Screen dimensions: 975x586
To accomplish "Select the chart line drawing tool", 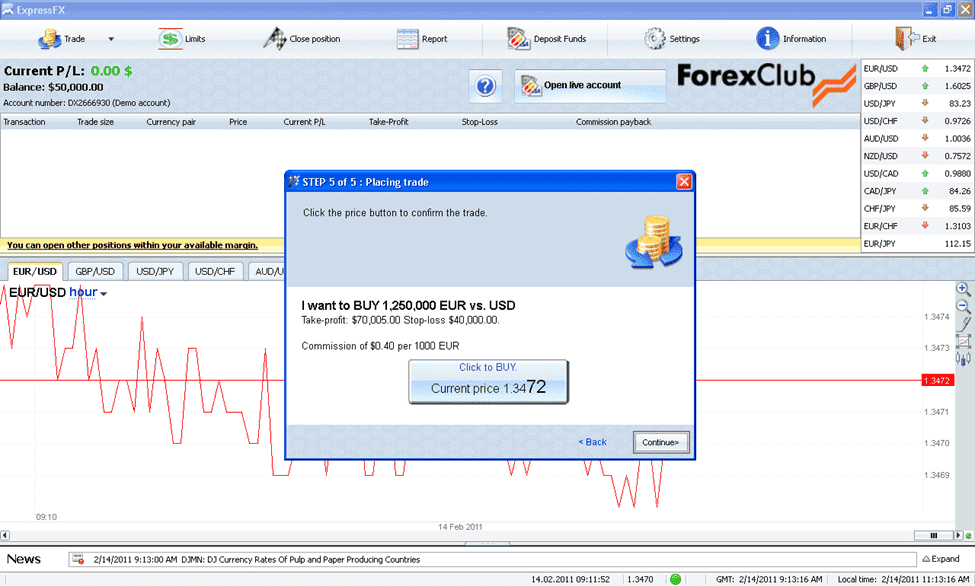I will [x=964, y=323].
